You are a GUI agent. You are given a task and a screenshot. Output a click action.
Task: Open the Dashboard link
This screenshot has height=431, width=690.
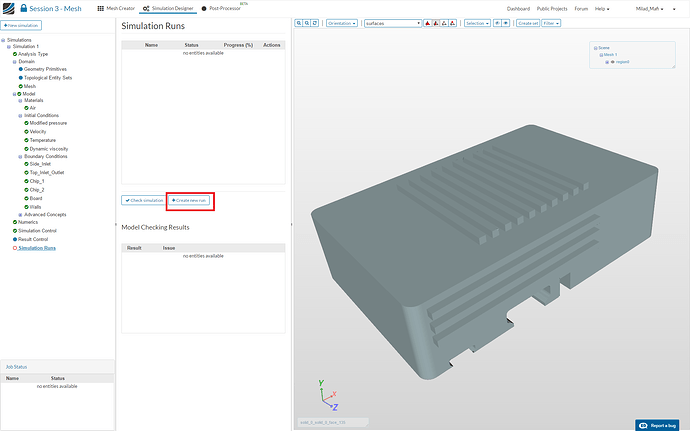[518, 9]
